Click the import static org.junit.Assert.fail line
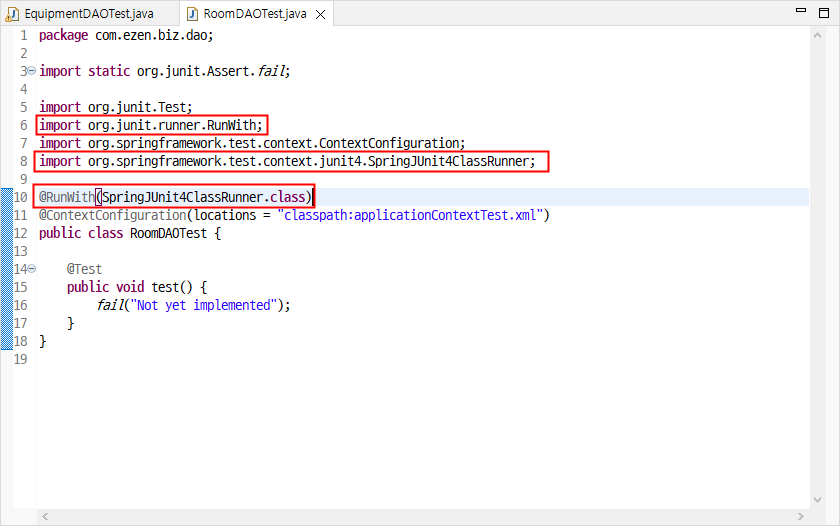The image size is (840, 526). [x=164, y=71]
